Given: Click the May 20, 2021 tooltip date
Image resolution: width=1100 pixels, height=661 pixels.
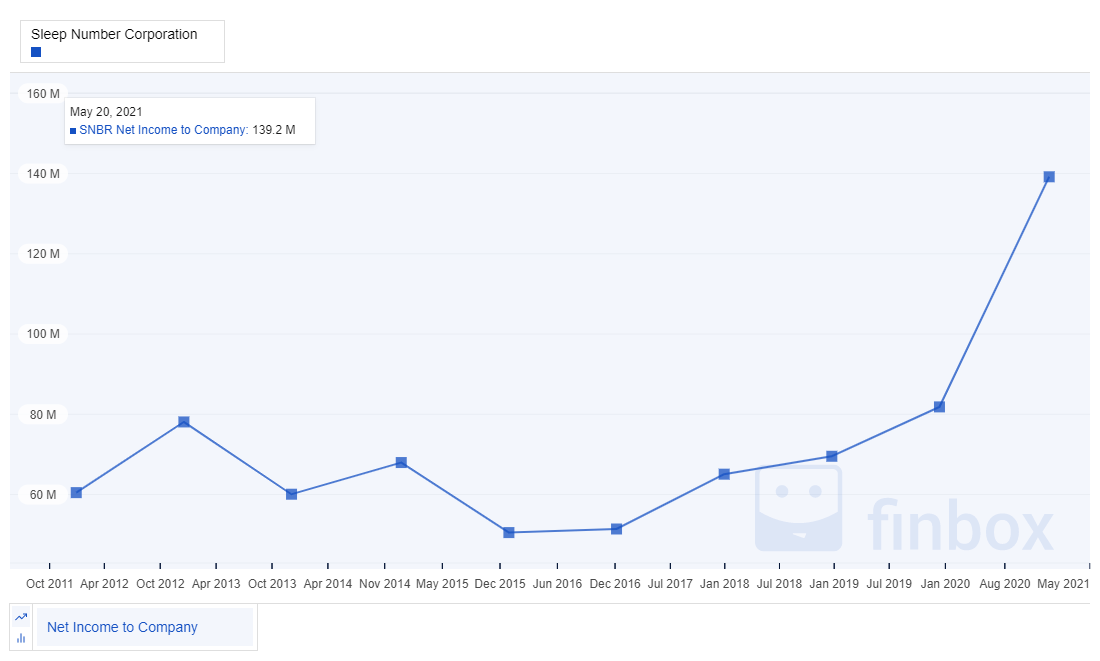Looking at the screenshot, I should point(106,112).
